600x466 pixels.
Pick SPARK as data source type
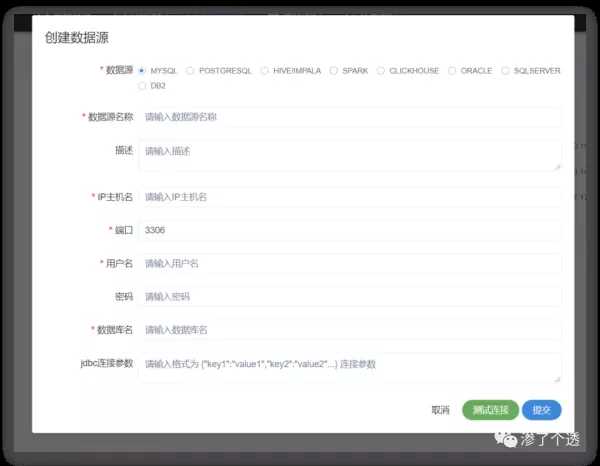335,71
